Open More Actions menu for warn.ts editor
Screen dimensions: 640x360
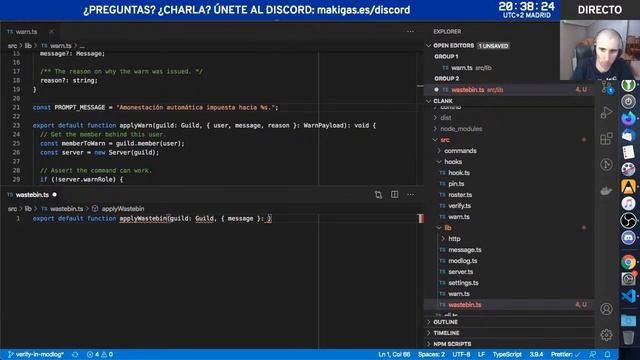point(410,31)
